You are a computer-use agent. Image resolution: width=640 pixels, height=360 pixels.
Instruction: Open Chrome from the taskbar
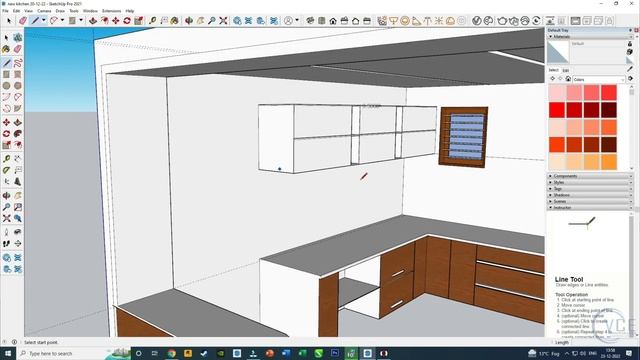pos(171,353)
